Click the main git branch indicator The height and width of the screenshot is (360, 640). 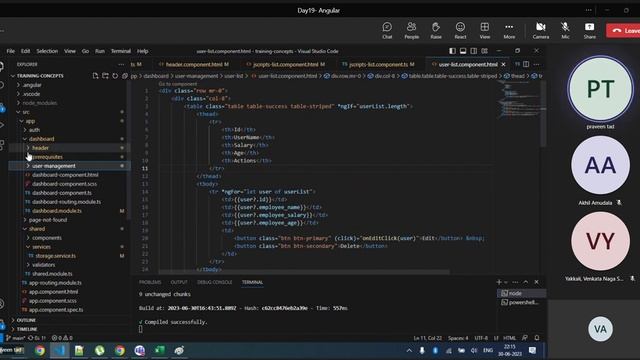click(16, 338)
